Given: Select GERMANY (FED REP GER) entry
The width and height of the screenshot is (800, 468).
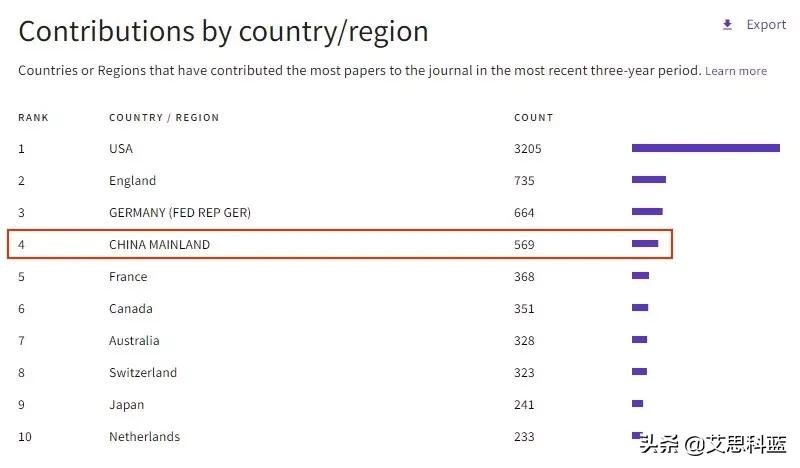Looking at the screenshot, I should [x=180, y=213].
